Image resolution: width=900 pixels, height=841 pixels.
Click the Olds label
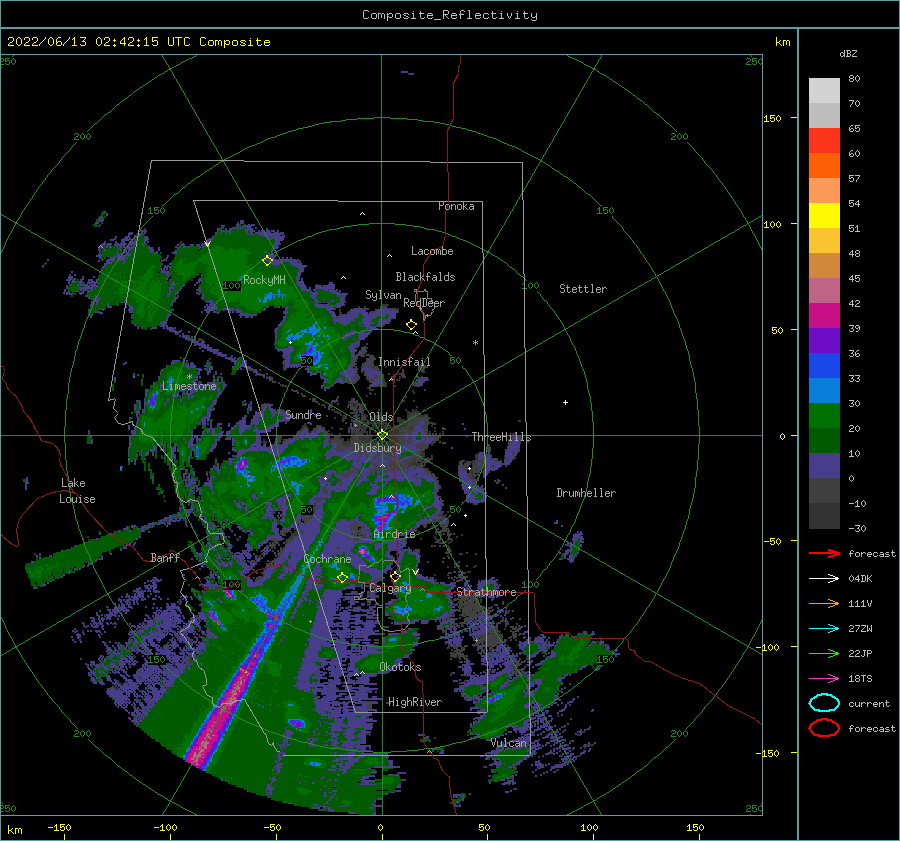pos(381,417)
